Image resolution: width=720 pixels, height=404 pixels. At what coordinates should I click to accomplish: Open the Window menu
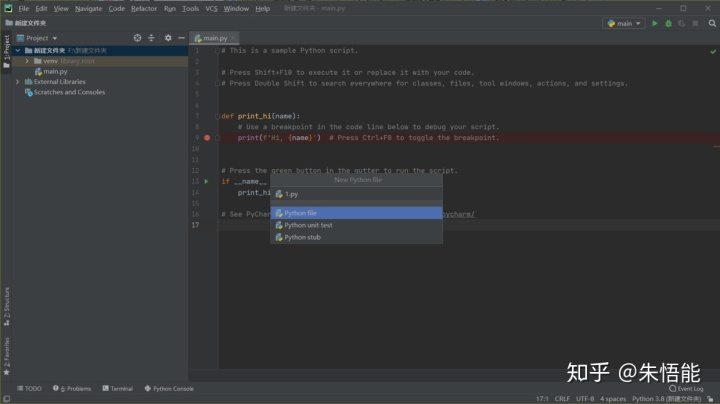click(236, 8)
